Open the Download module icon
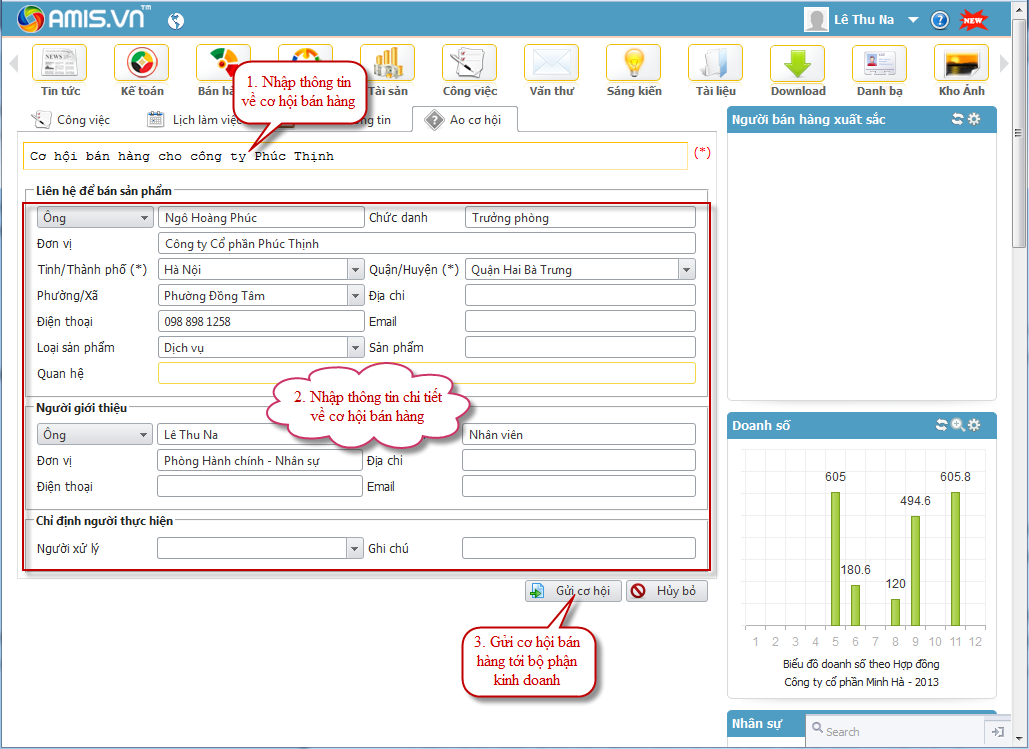The height and width of the screenshot is (749, 1029). (x=797, y=64)
